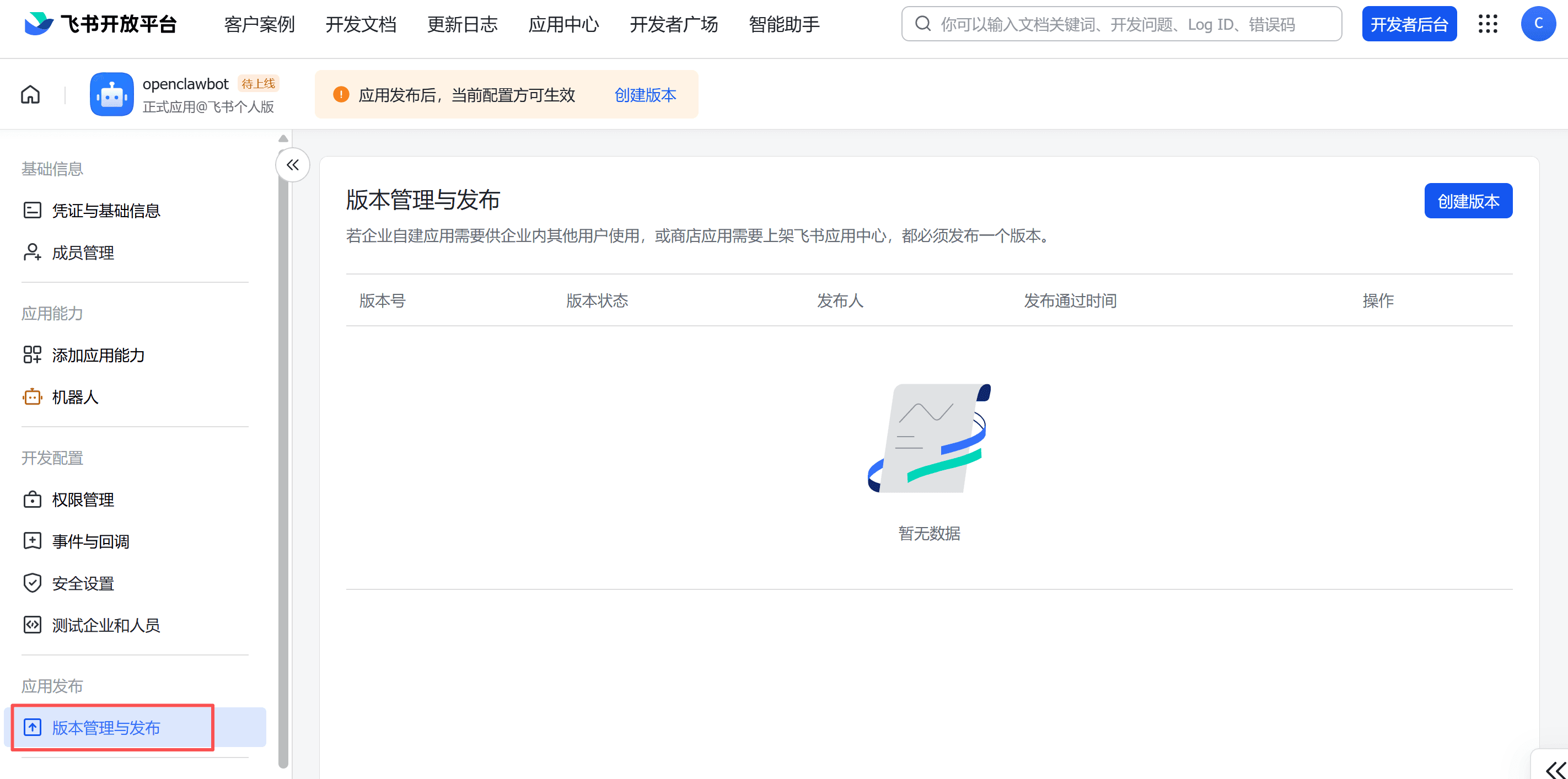Open the nine-dot apps grid icon
The height and width of the screenshot is (779, 1568).
[1488, 24]
